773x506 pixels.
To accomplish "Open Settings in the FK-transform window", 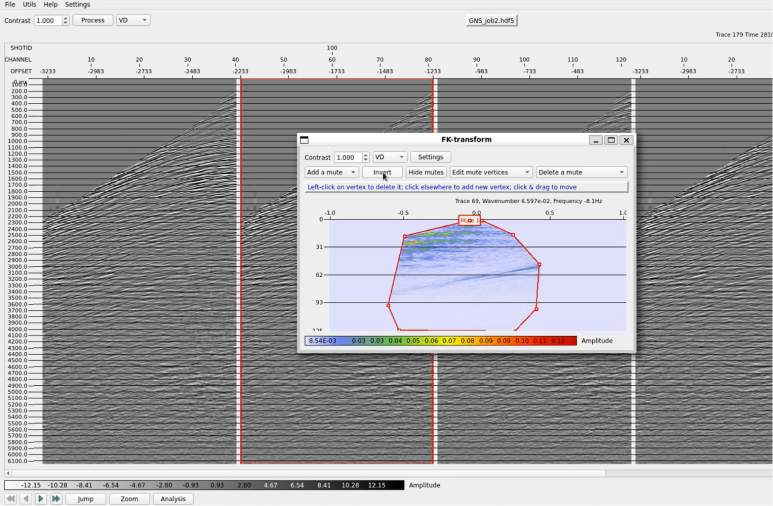I will point(430,157).
